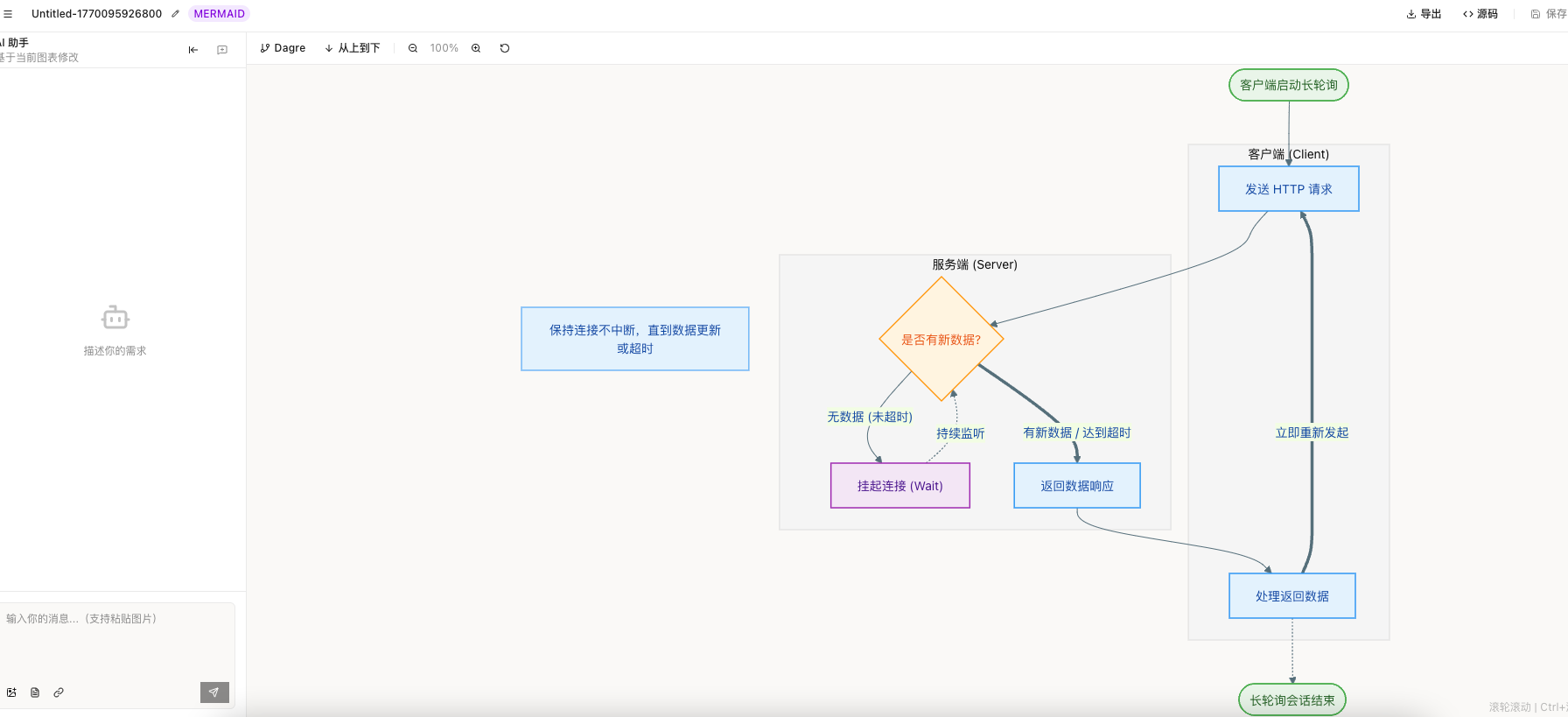Toggle the 源码 source code view

click(1480, 14)
